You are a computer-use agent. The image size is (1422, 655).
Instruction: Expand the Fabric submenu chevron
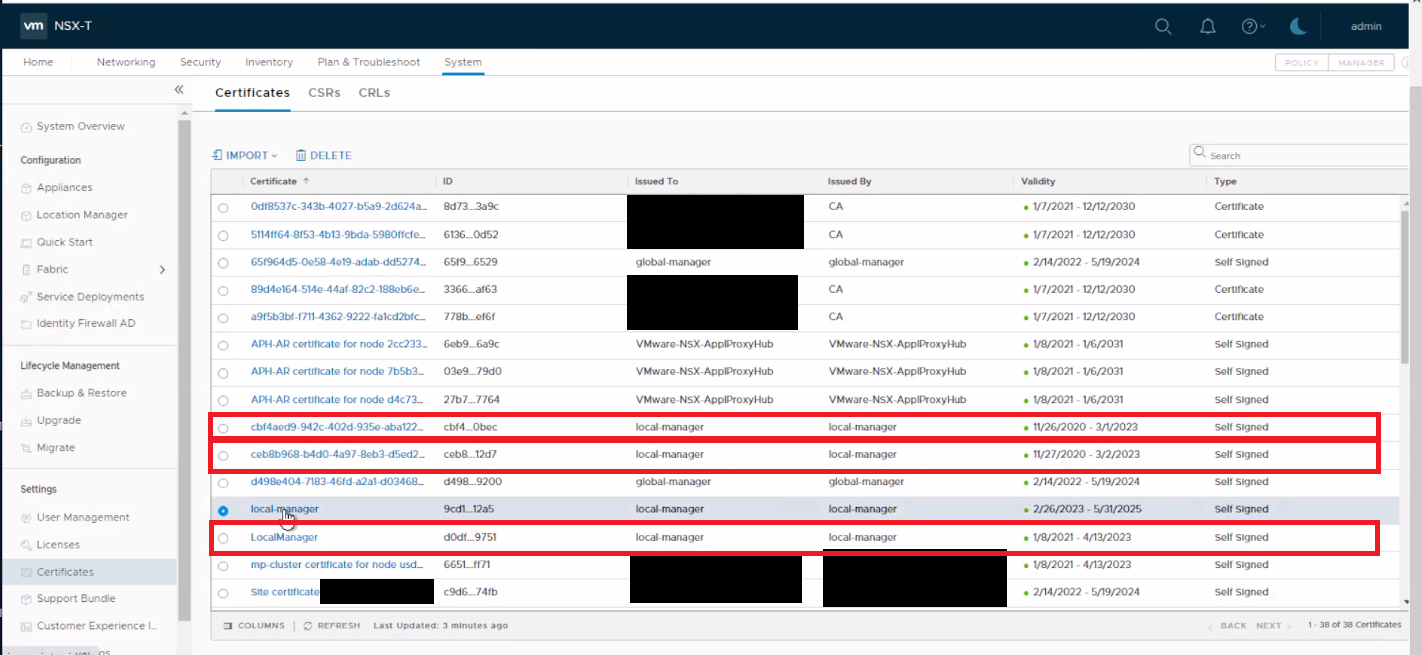tap(162, 270)
